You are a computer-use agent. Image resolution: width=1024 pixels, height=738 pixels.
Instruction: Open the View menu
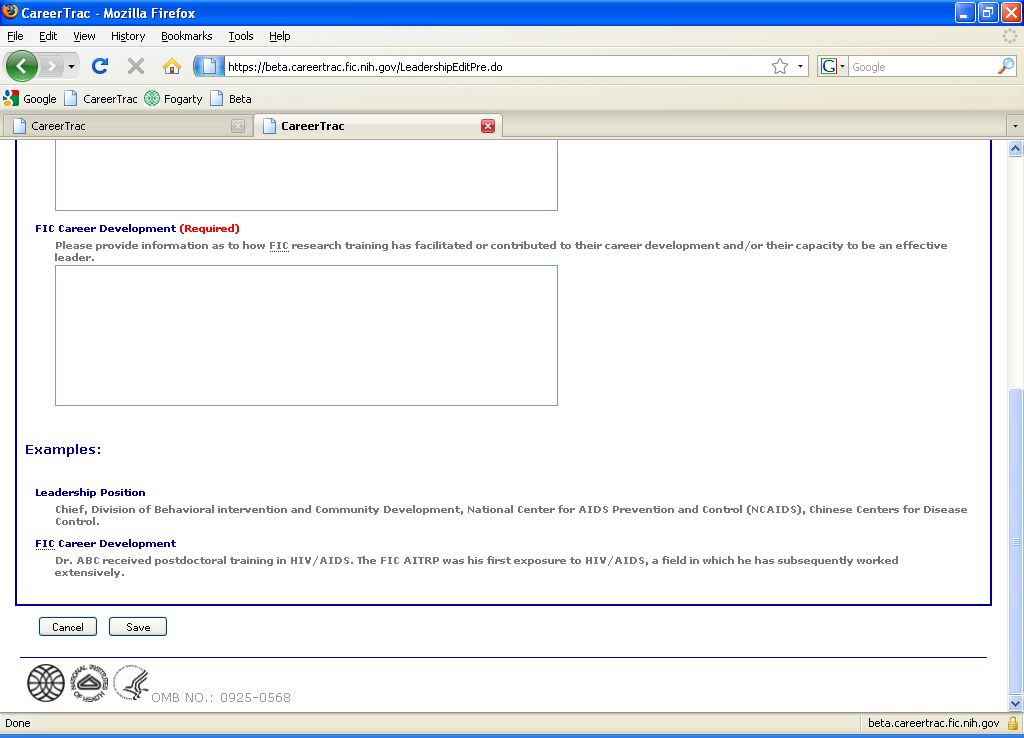point(84,36)
